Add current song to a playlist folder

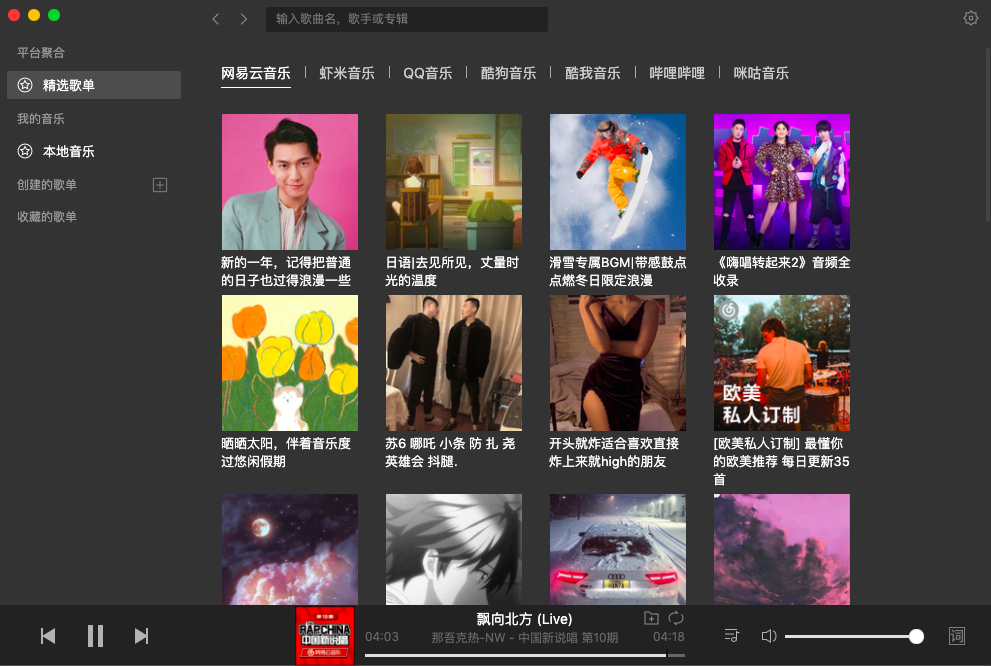tap(651, 618)
